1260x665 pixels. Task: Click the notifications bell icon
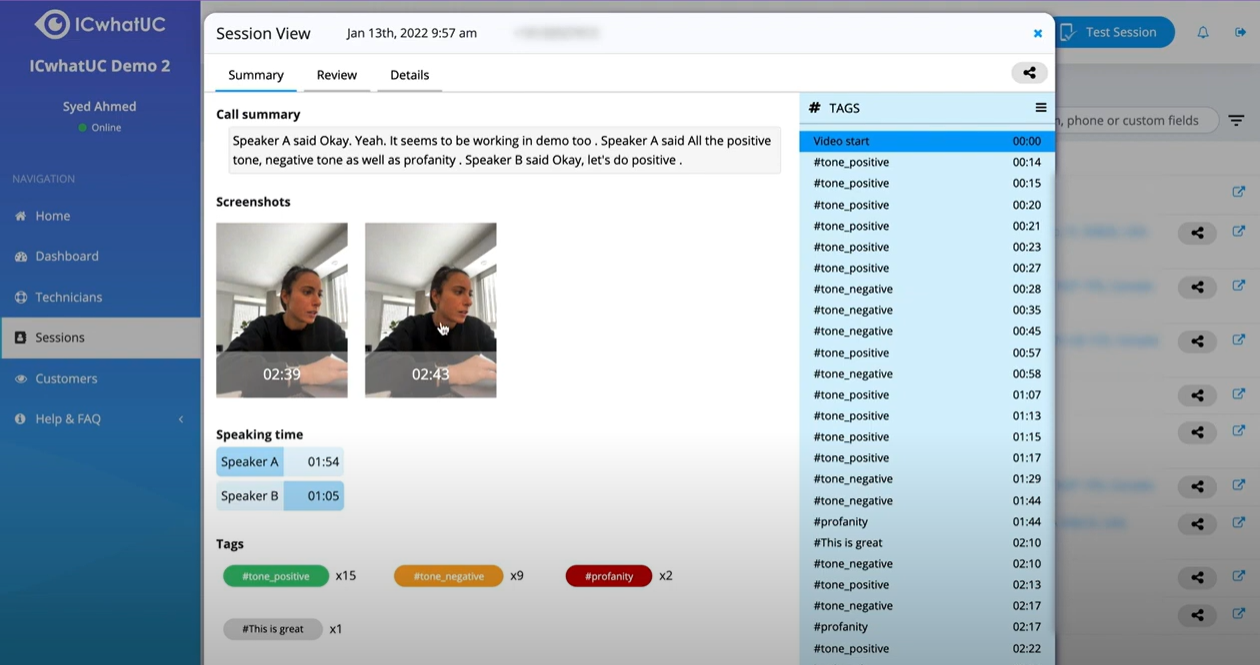click(1203, 31)
